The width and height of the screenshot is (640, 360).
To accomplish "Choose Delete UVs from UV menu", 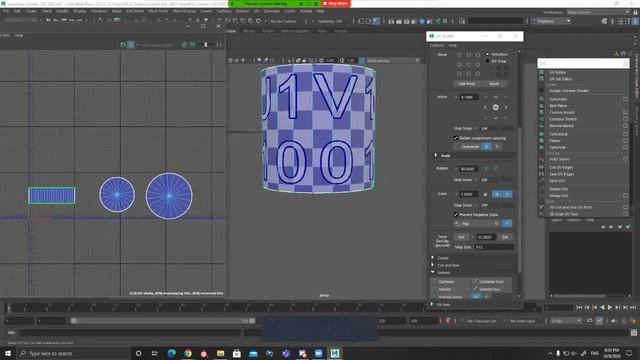I will point(558,189).
